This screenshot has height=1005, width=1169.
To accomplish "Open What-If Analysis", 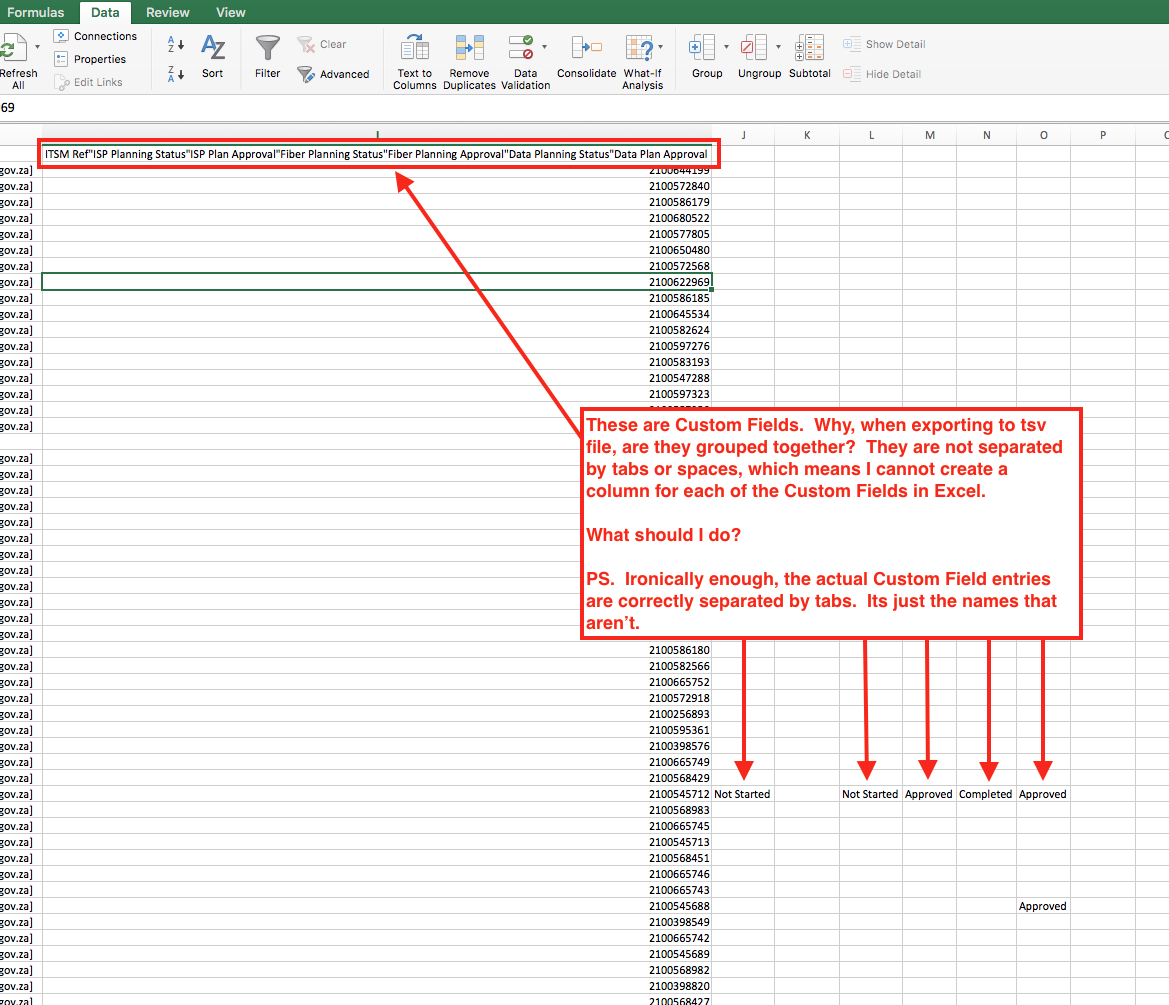I will pos(641,62).
